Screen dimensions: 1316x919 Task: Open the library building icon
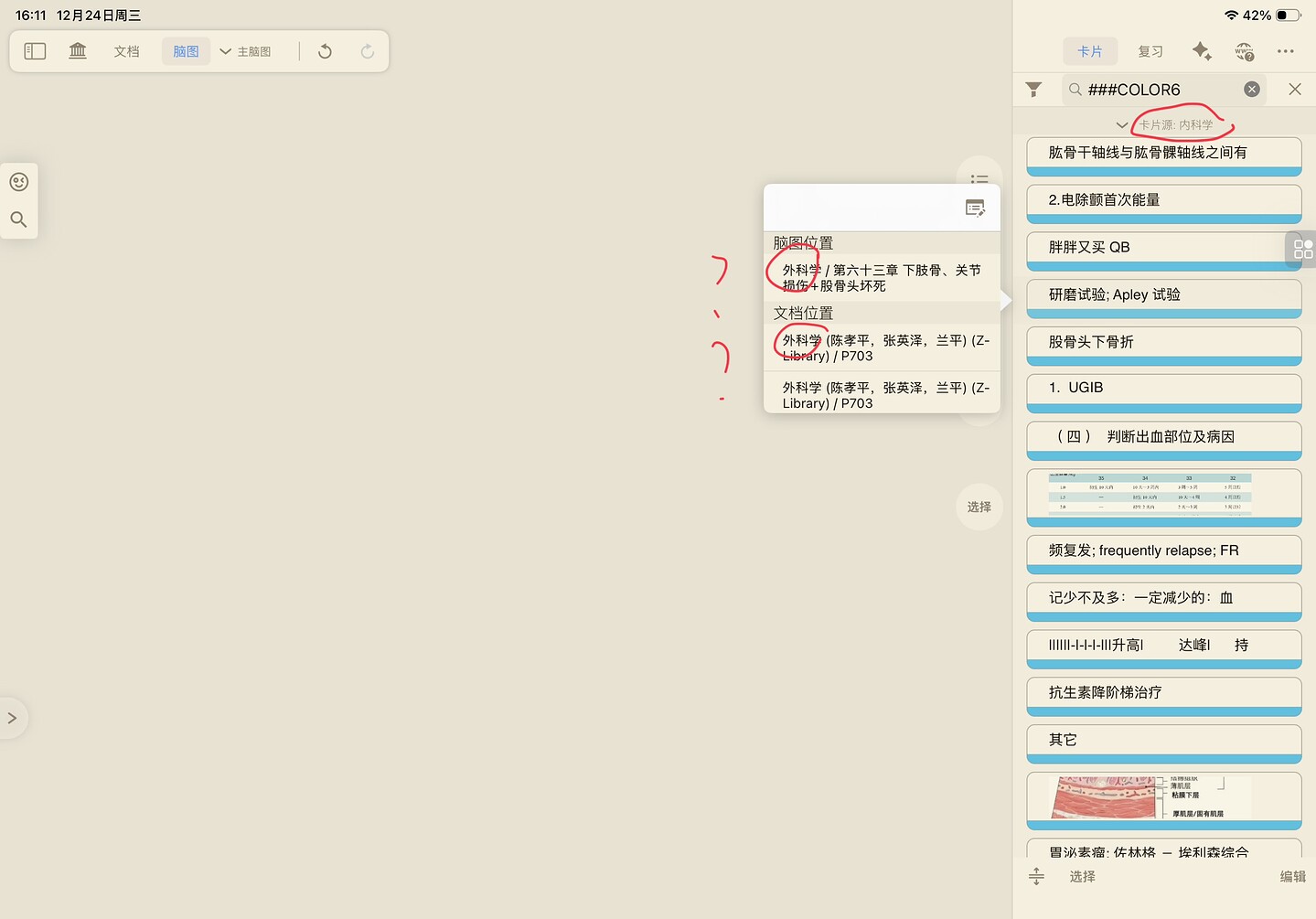[x=78, y=51]
